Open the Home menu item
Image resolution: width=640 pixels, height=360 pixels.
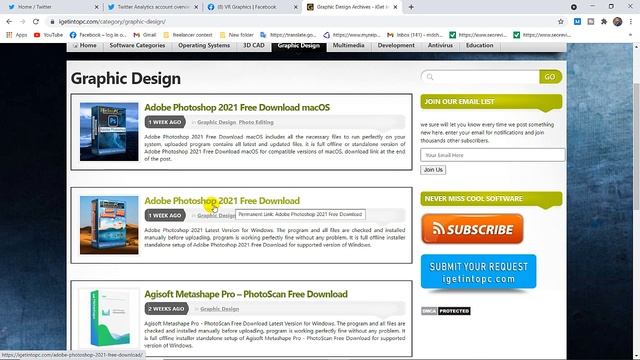tap(84, 45)
